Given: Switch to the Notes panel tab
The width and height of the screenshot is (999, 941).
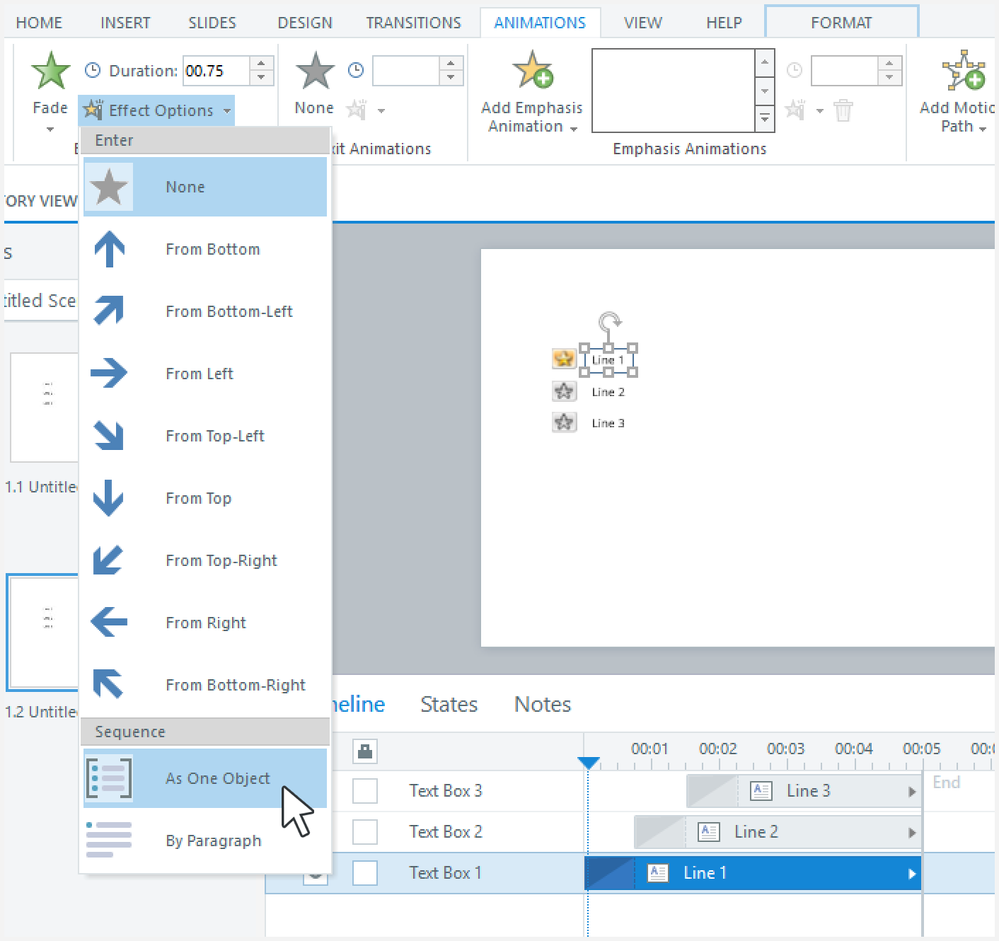Looking at the screenshot, I should (542, 704).
